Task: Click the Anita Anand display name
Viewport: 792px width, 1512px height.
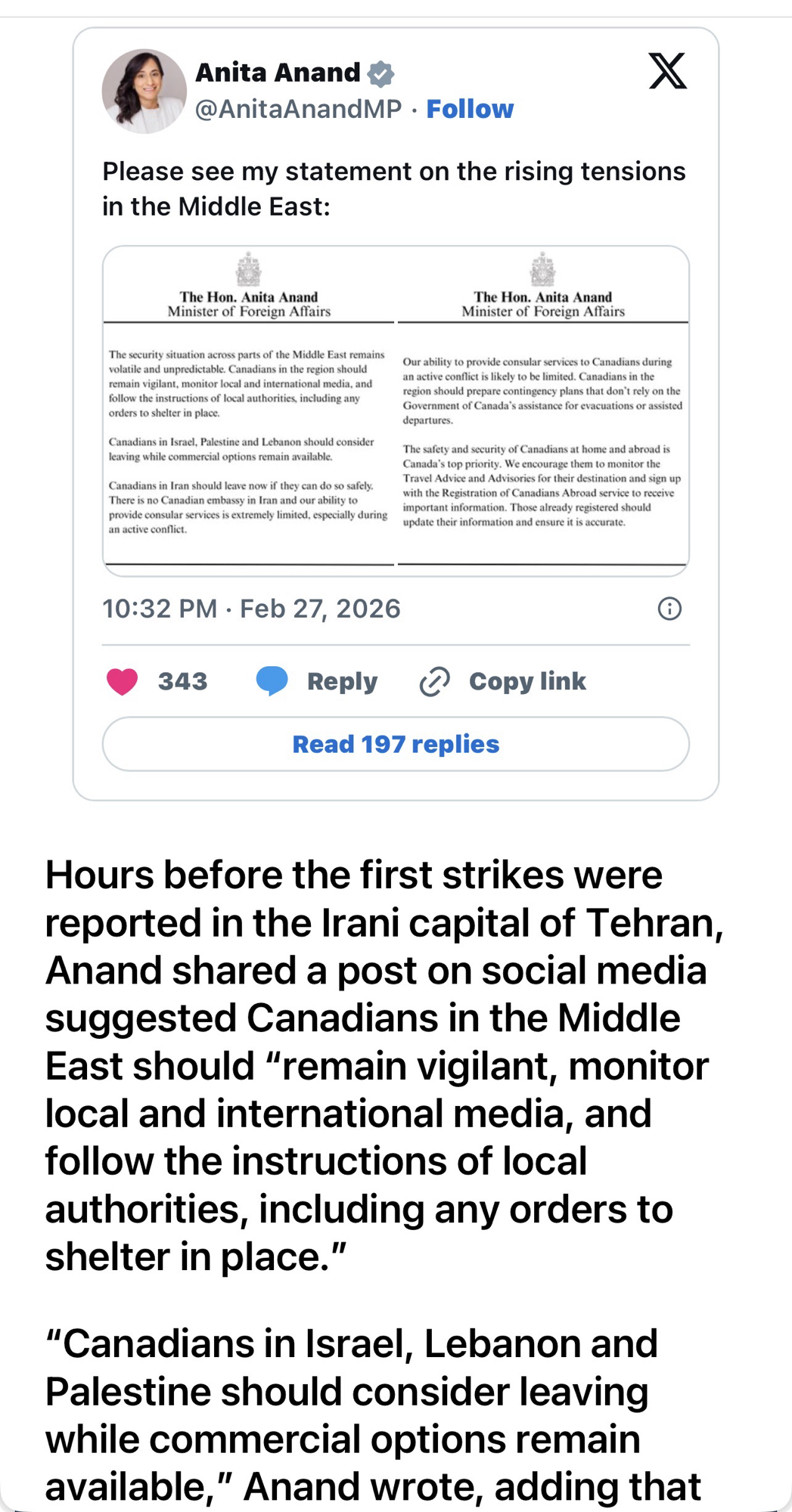Action: [x=278, y=73]
